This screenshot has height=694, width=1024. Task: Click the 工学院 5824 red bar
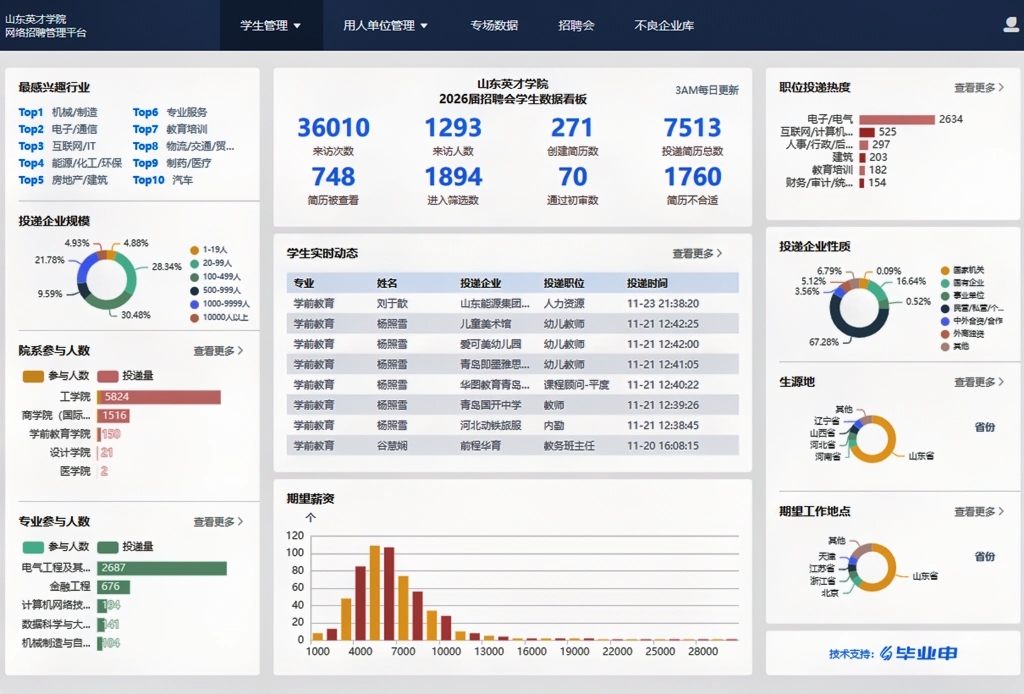click(158, 397)
